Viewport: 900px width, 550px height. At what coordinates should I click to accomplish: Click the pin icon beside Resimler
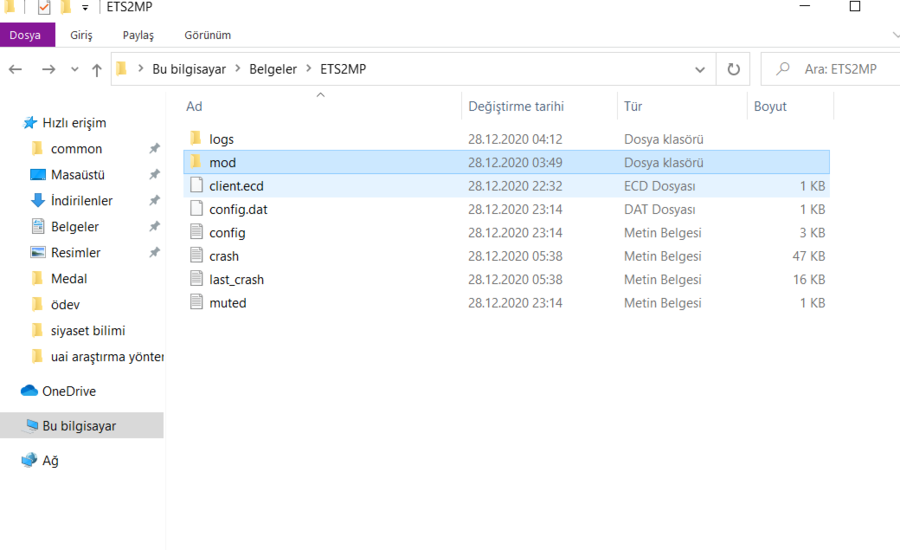(x=154, y=252)
